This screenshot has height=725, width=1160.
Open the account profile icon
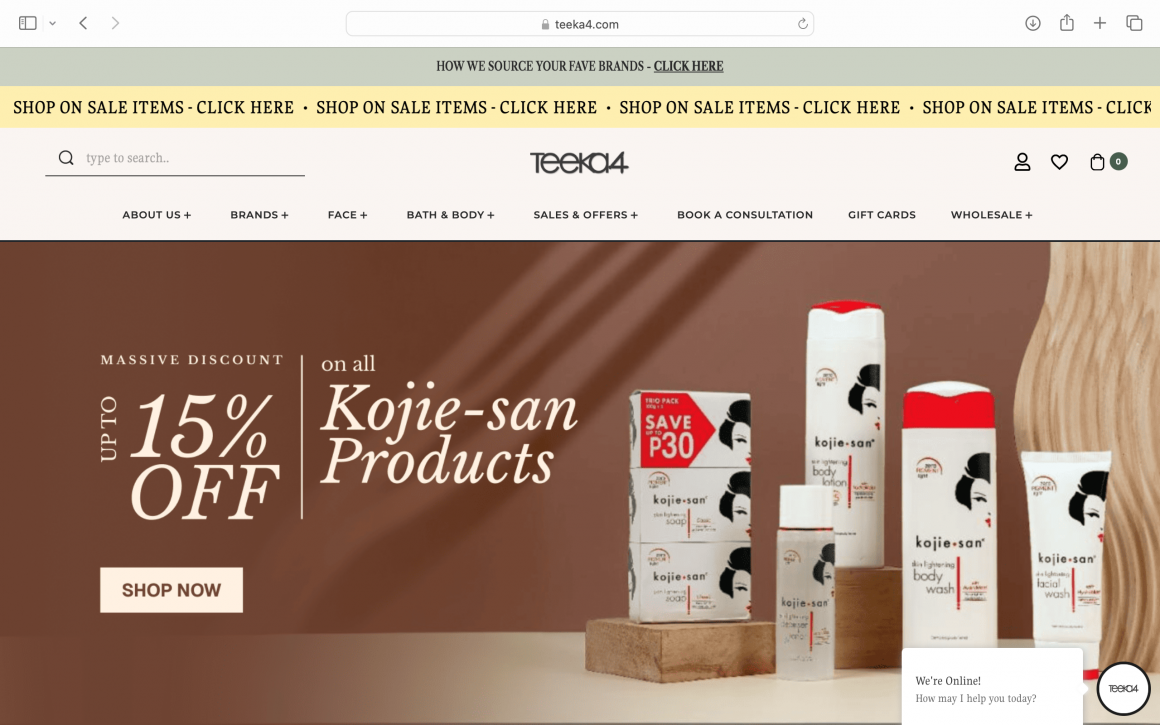coord(1022,161)
